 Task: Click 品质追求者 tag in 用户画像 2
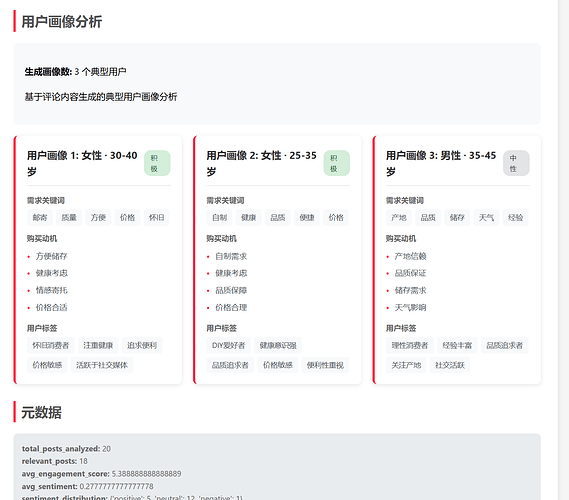(x=230, y=365)
